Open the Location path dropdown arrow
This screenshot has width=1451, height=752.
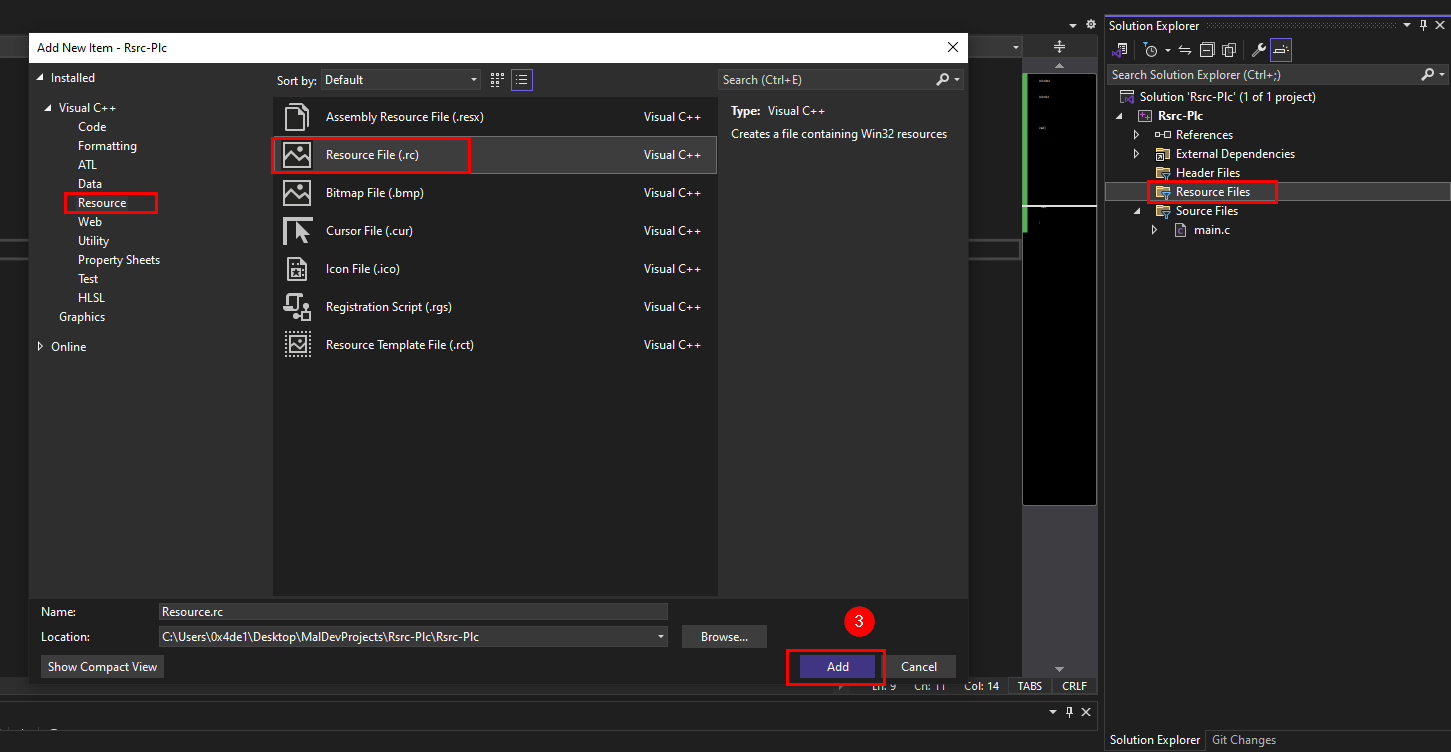[x=660, y=637]
